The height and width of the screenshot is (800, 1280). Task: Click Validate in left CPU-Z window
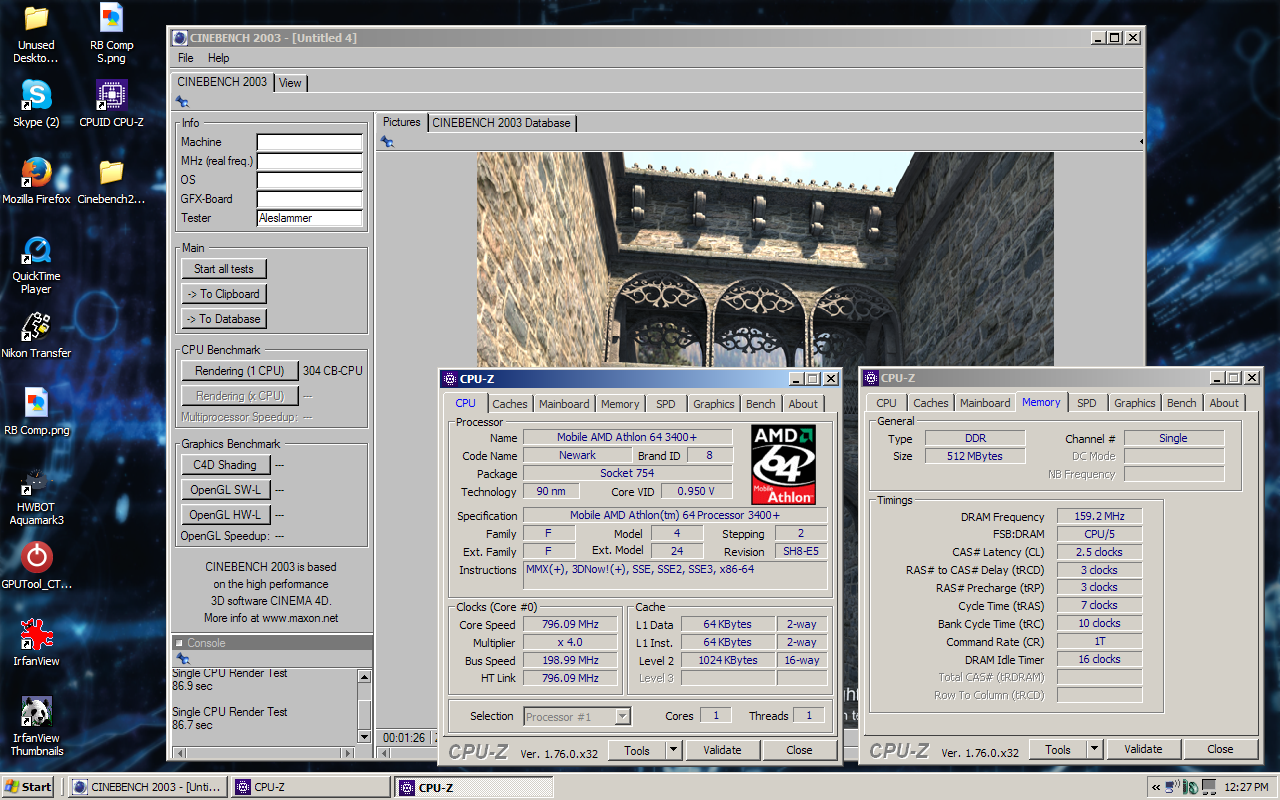(722, 750)
